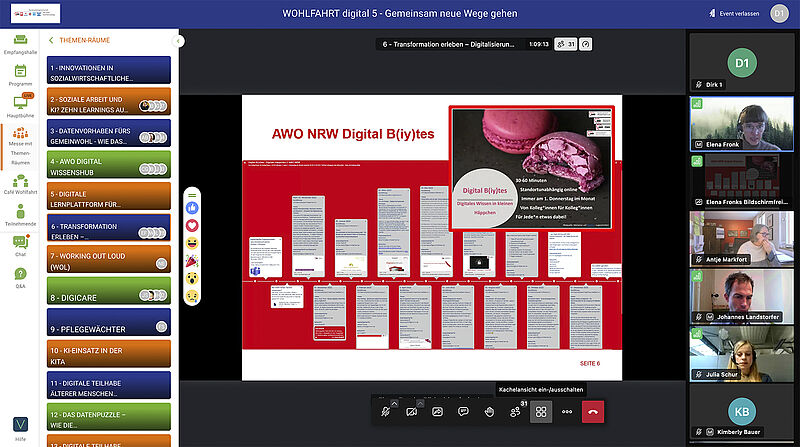Screen dimensions: 800x447
Task: Open Messe mit Themen-Räumen section
Action: 20,146
